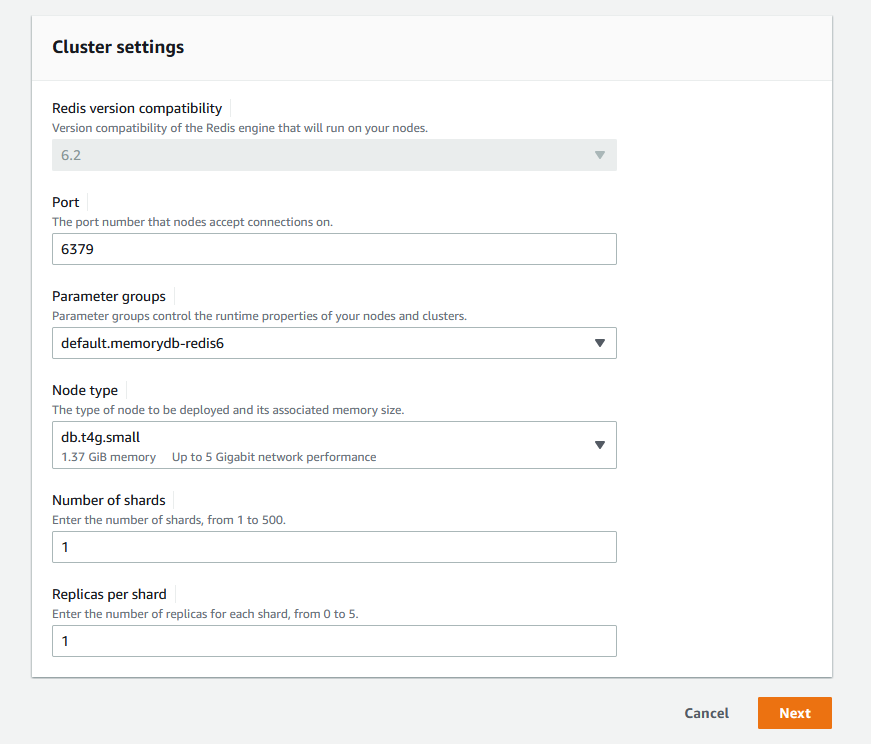Image resolution: width=871 pixels, height=744 pixels.
Task: Click the Number of shards label
Action: pyautogui.click(x=109, y=500)
